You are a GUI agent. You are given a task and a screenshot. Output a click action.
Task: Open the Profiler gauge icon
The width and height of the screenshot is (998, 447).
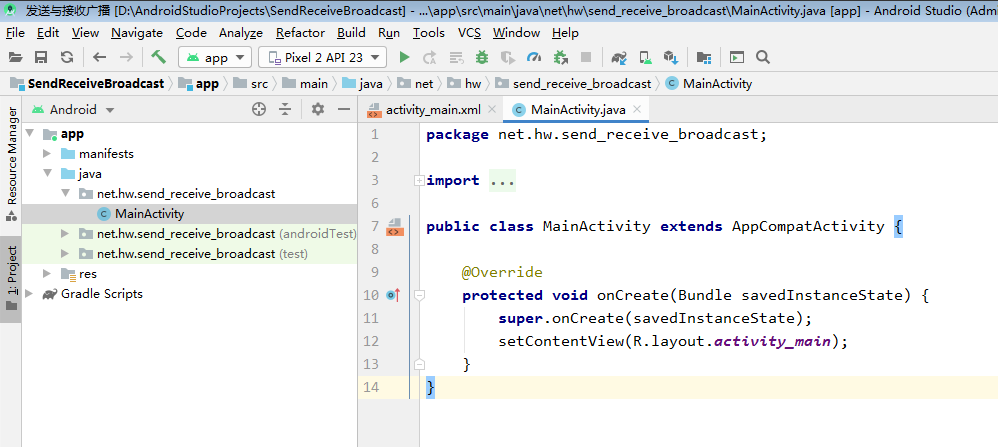coord(533,58)
